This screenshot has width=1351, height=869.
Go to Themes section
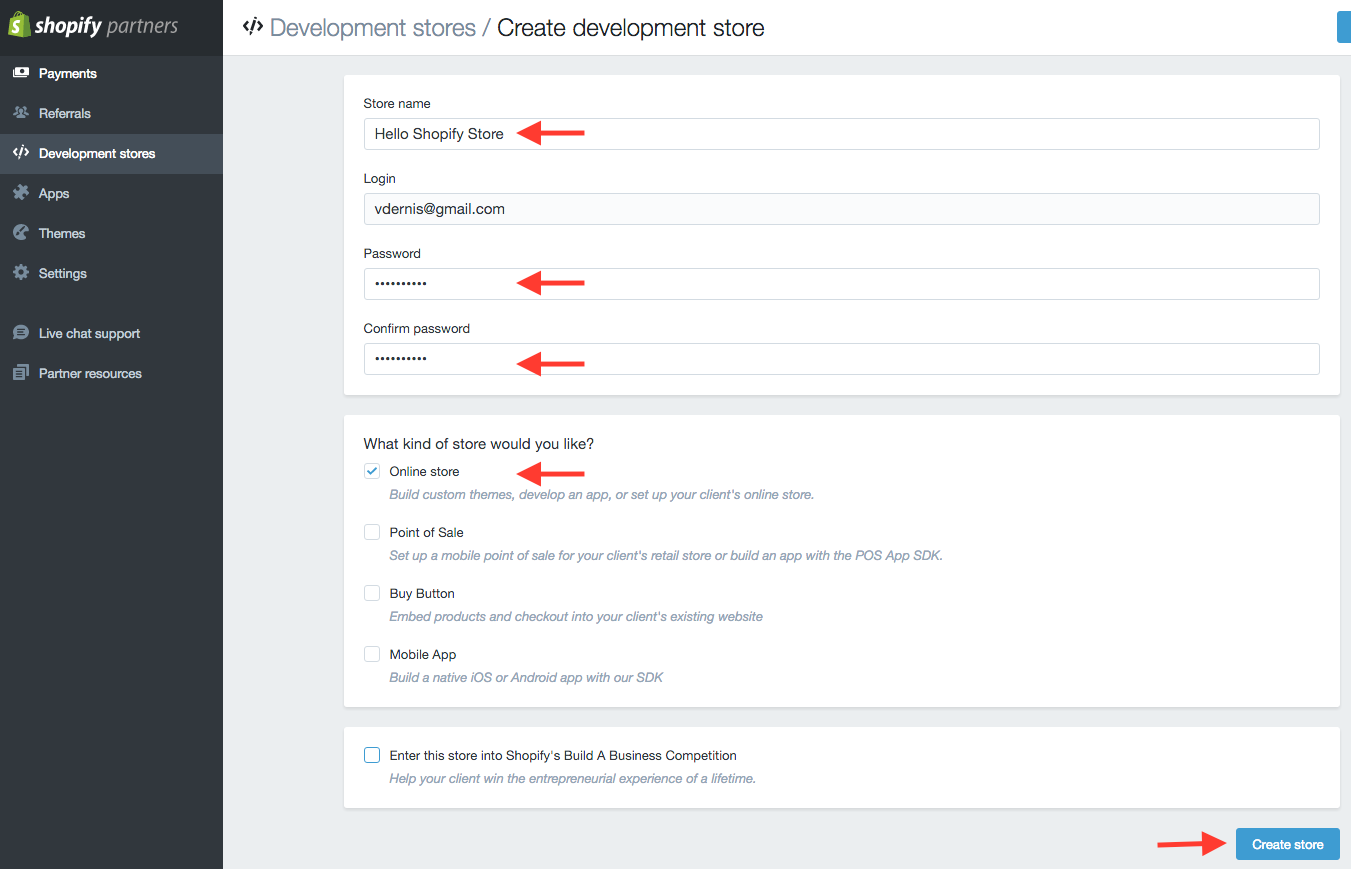click(x=111, y=234)
